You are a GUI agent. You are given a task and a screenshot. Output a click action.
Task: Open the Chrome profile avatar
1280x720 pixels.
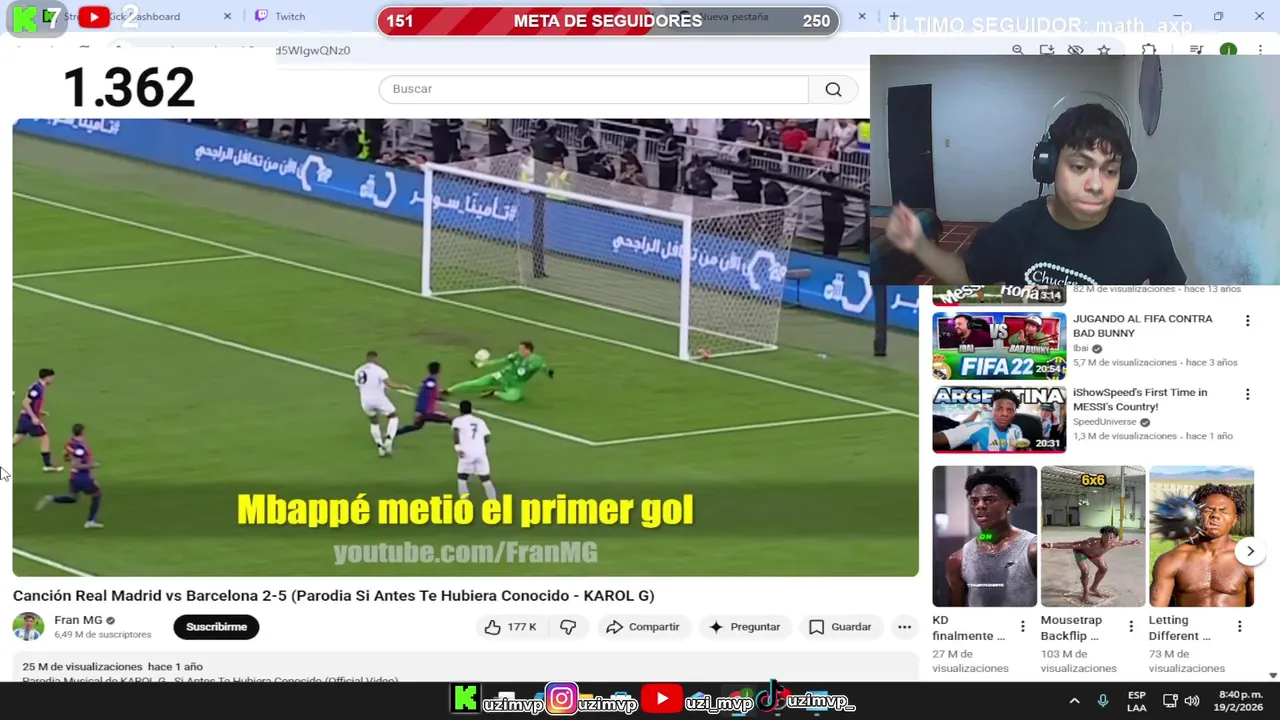1228,50
